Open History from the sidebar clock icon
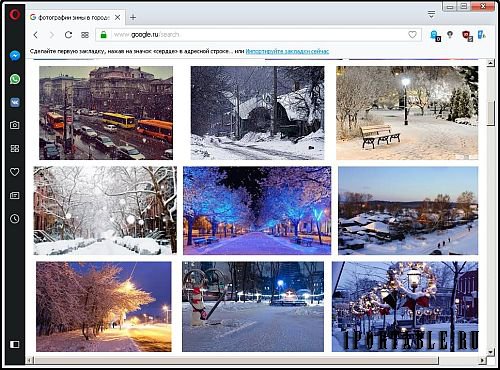This screenshot has width=500, height=370. 15,219
